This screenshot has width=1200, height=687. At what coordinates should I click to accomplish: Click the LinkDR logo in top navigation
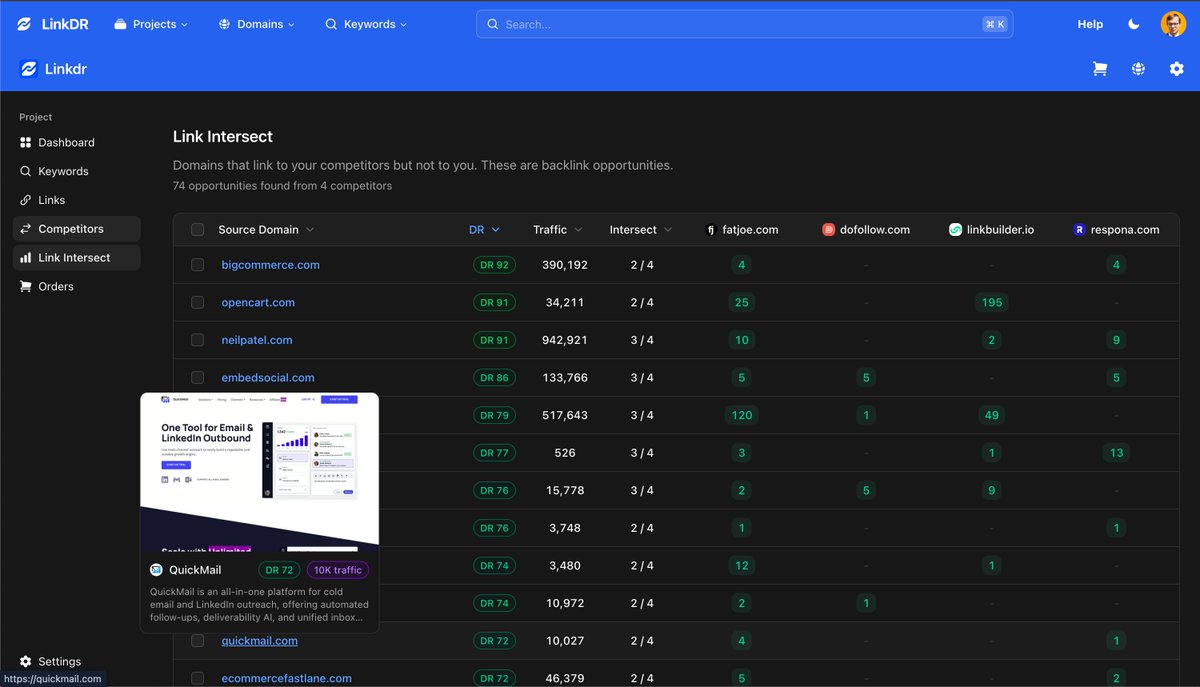(53, 24)
